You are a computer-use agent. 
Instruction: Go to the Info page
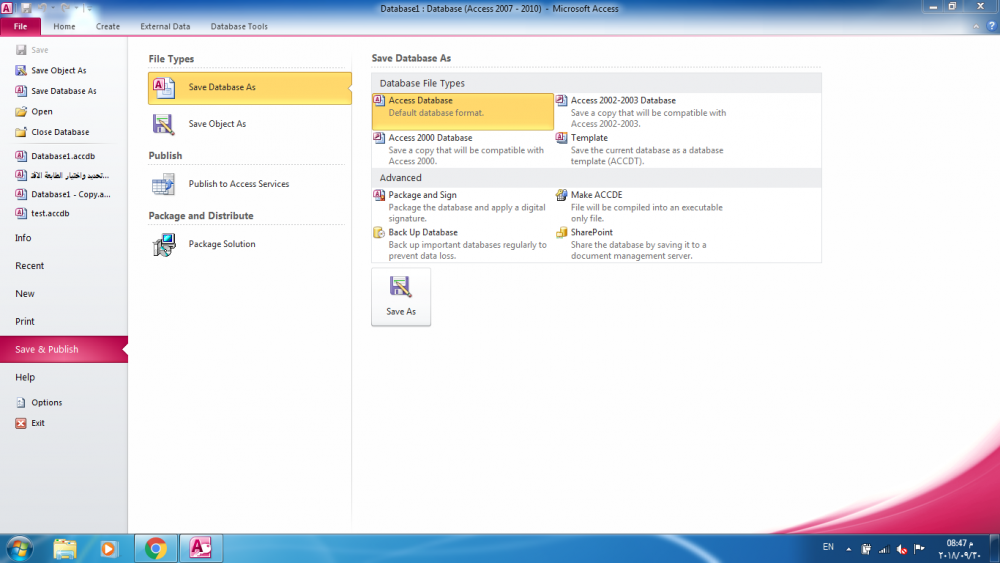pos(23,238)
